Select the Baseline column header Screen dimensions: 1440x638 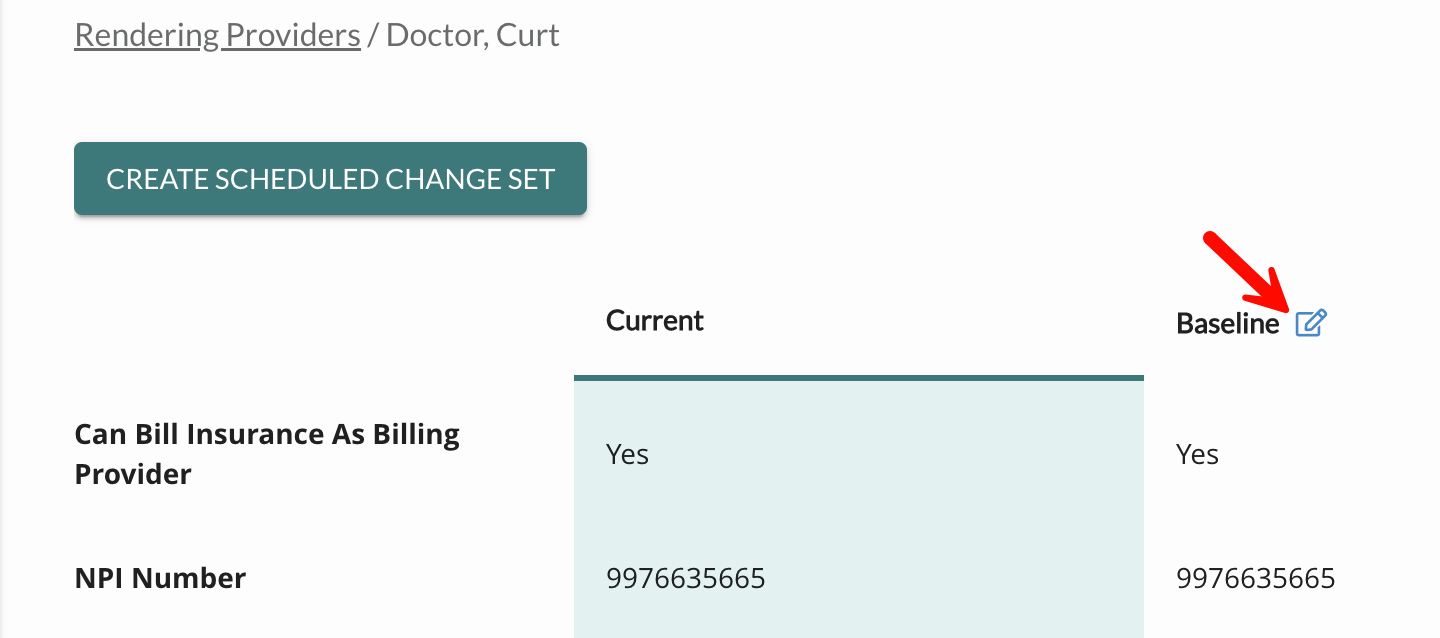[x=1227, y=323]
